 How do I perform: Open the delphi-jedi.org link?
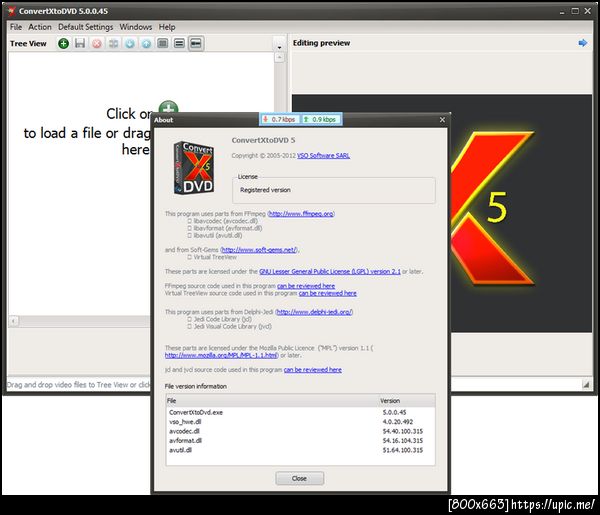pyautogui.click(x=314, y=312)
